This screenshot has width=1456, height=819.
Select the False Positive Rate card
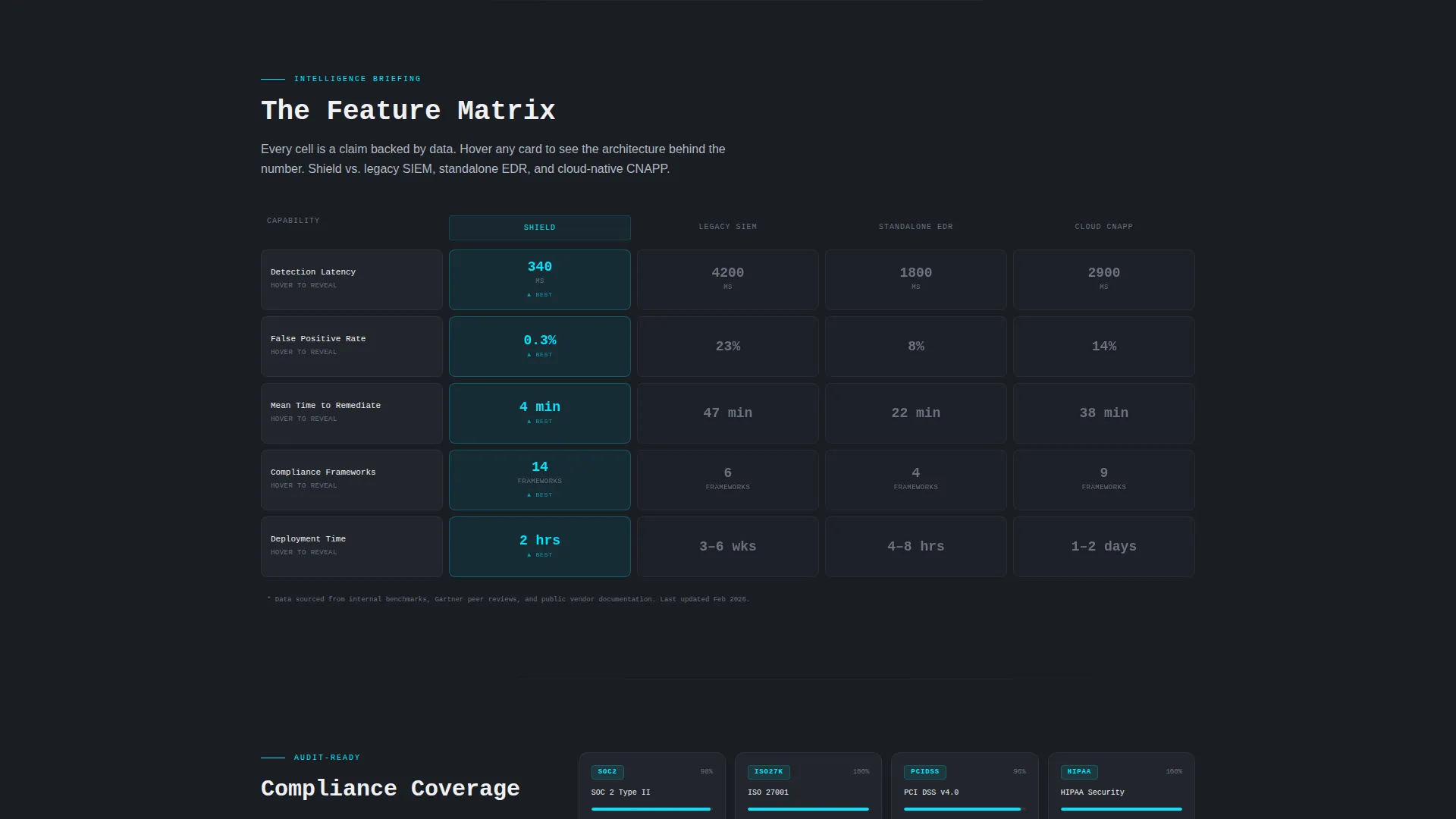pos(352,347)
